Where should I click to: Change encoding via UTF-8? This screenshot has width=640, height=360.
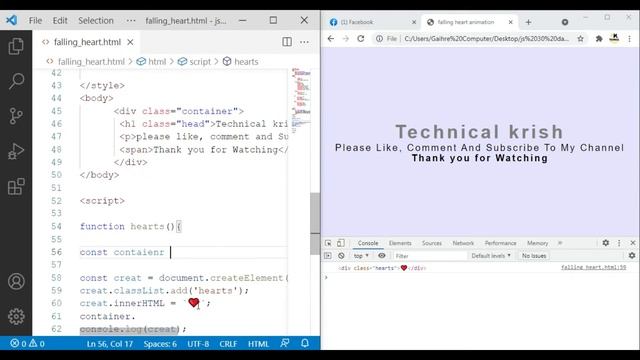point(198,344)
